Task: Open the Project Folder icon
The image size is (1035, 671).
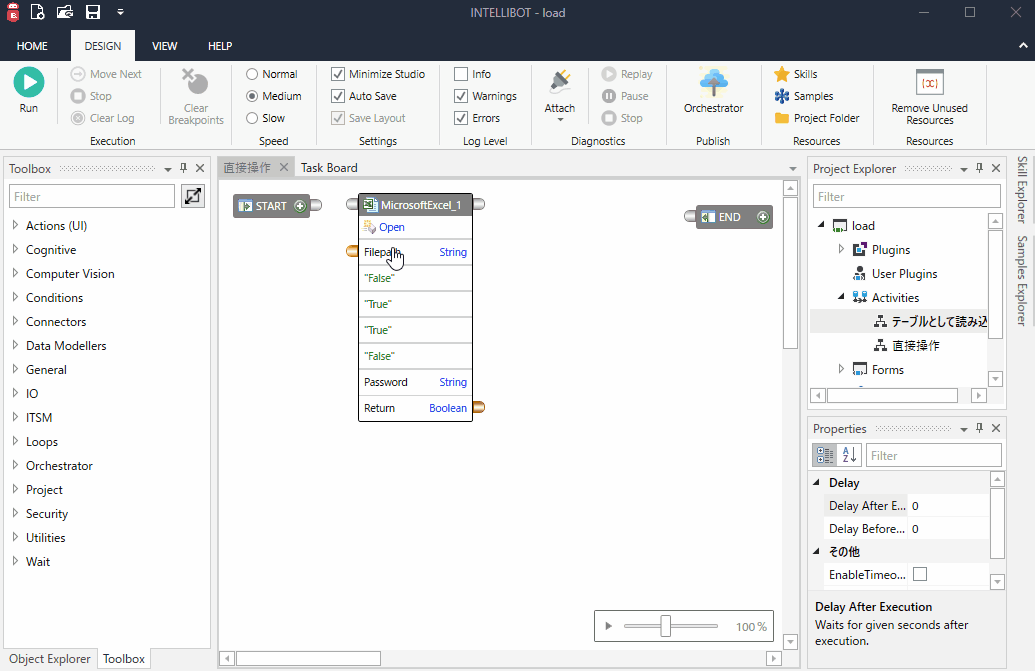Action: coord(781,117)
